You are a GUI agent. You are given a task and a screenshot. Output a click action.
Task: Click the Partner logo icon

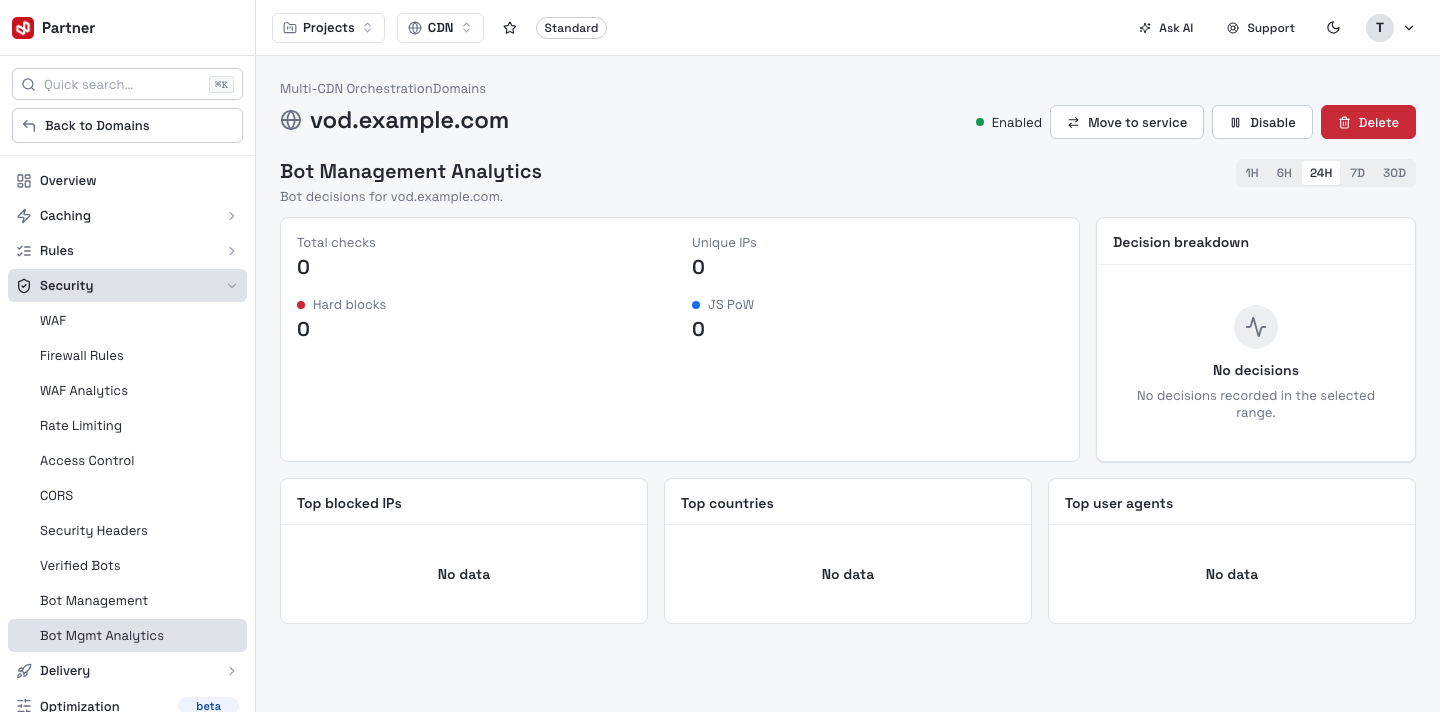(x=23, y=28)
